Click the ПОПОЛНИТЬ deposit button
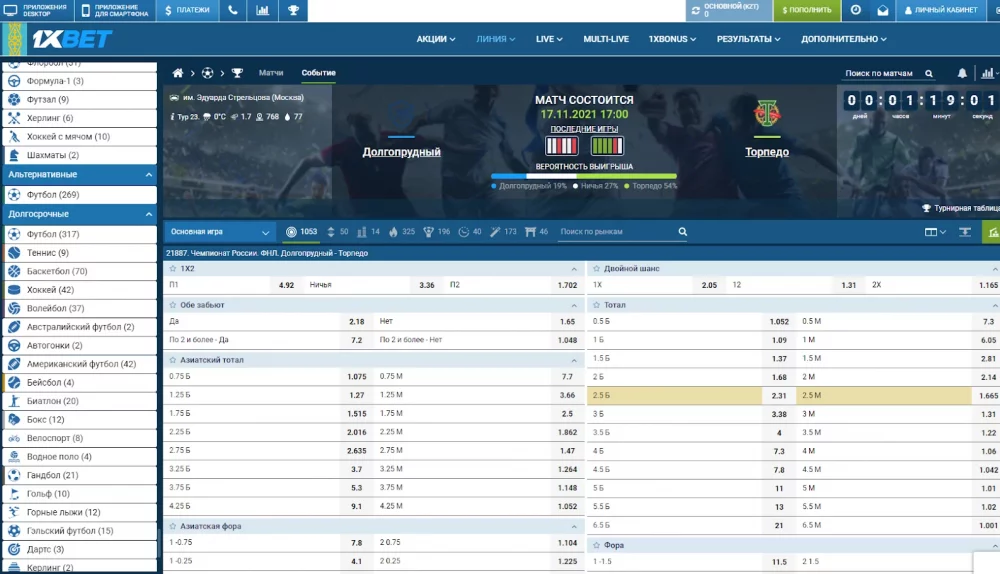1000x574 pixels. point(807,10)
